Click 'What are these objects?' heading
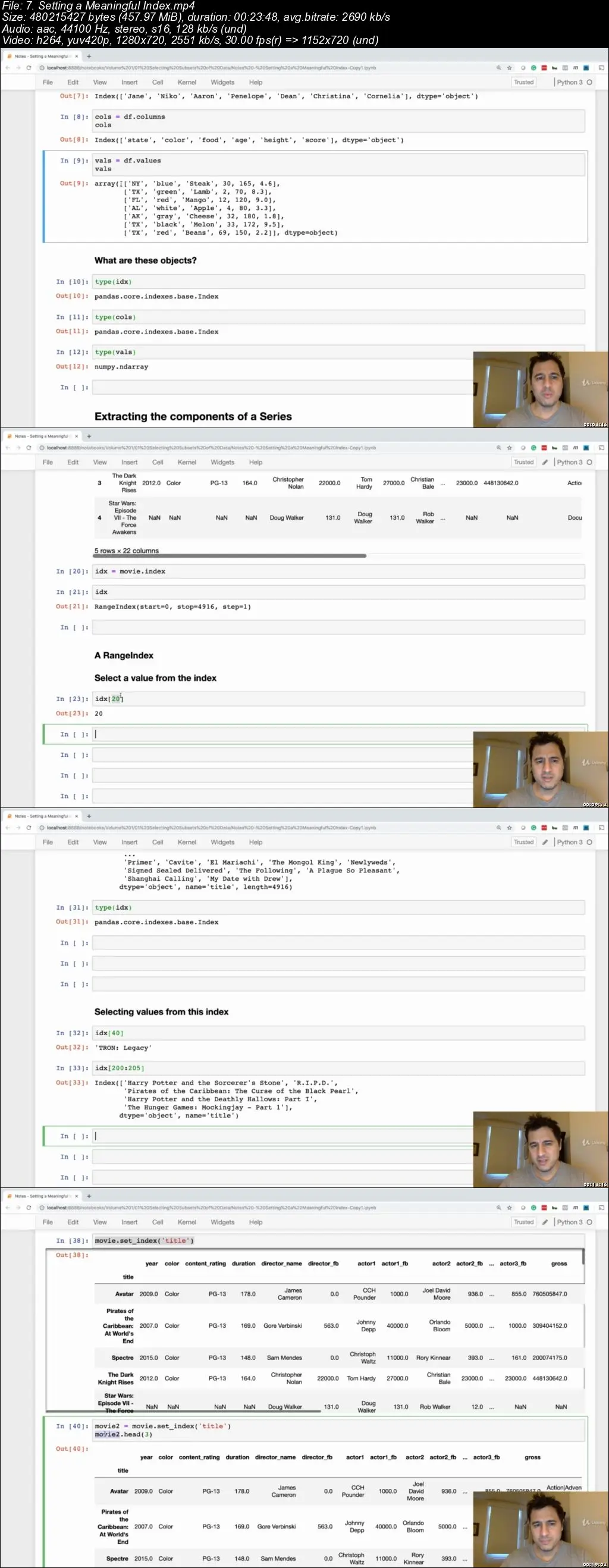This screenshot has height=1568, width=609. [146, 260]
